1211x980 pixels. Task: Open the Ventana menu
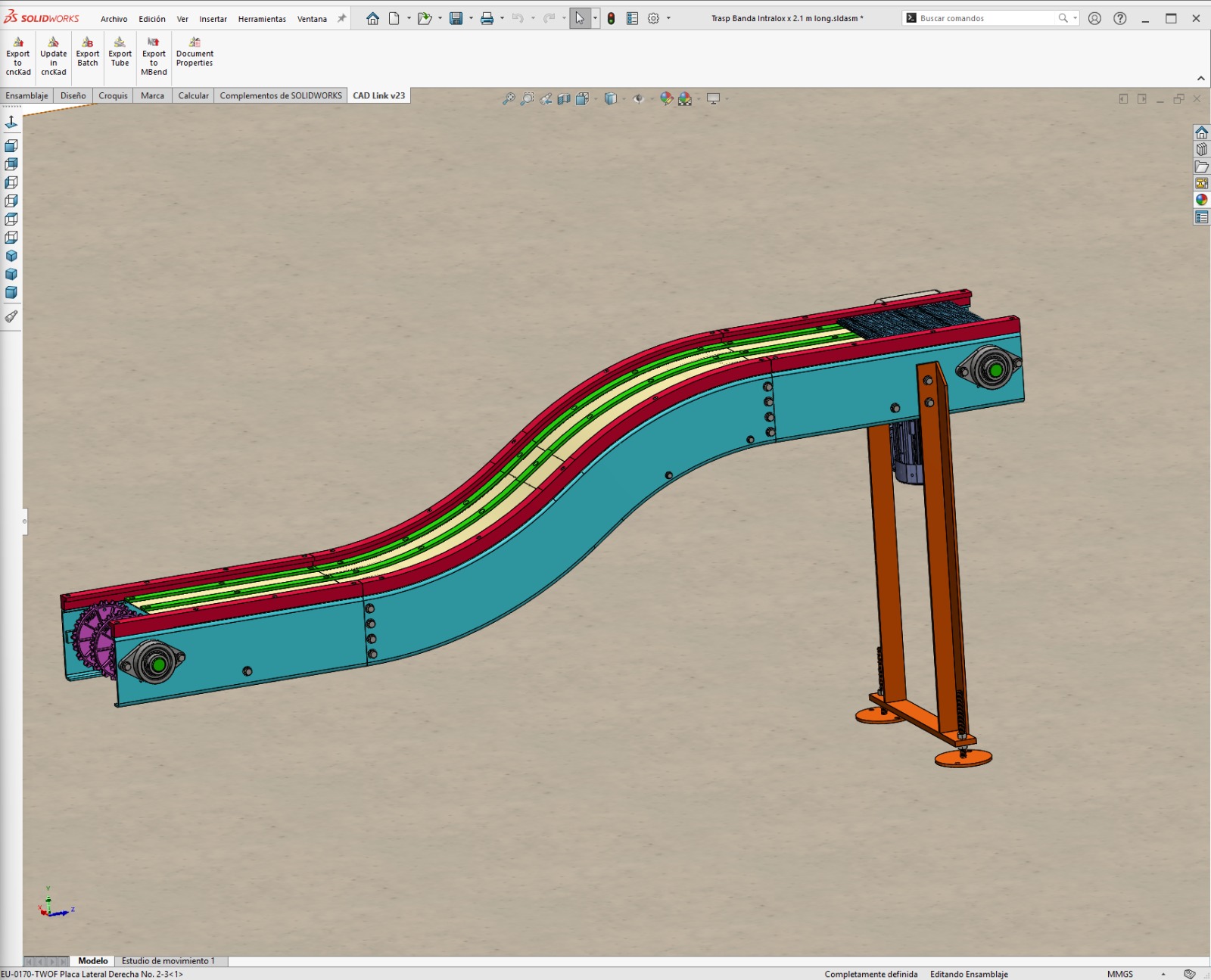click(312, 19)
